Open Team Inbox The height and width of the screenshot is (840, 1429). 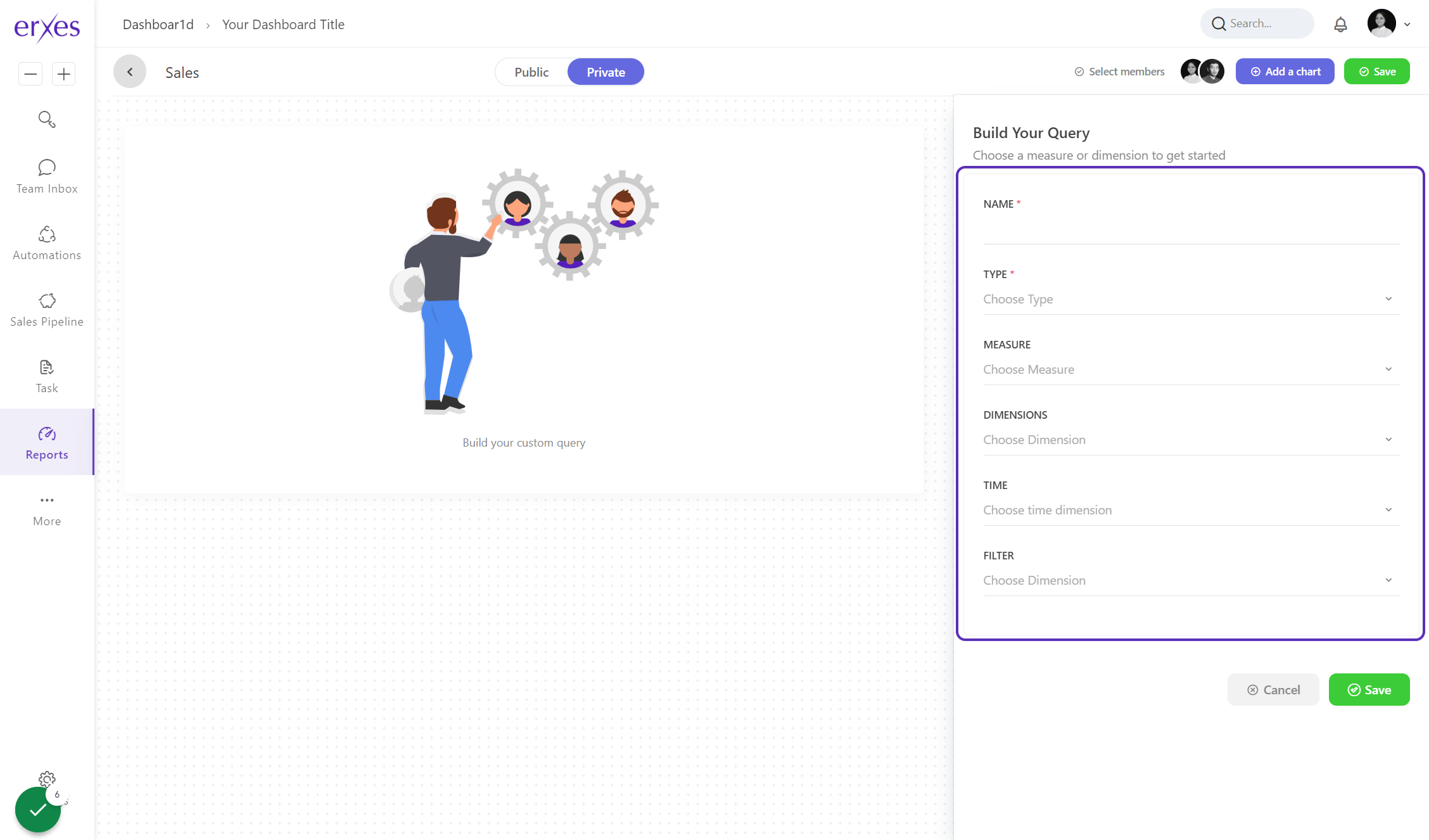coord(47,177)
